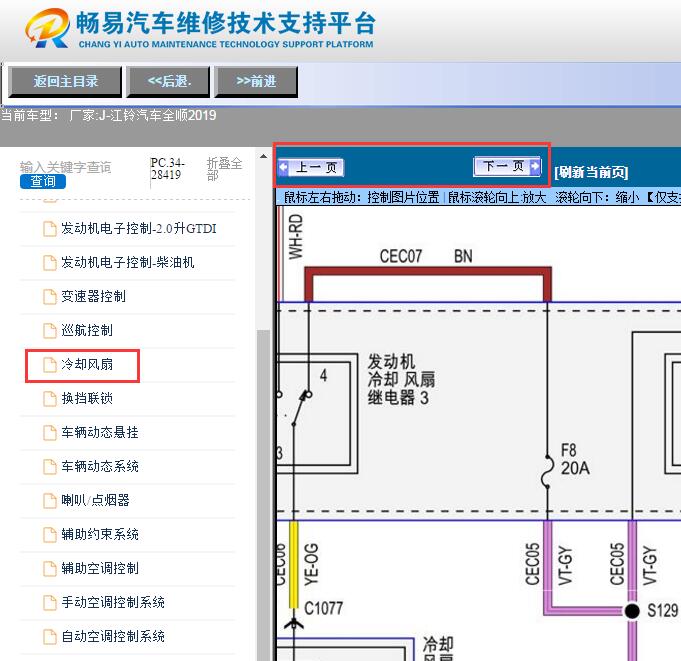
Task: Click the YE-OG wire label
Action: pos(311,565)
